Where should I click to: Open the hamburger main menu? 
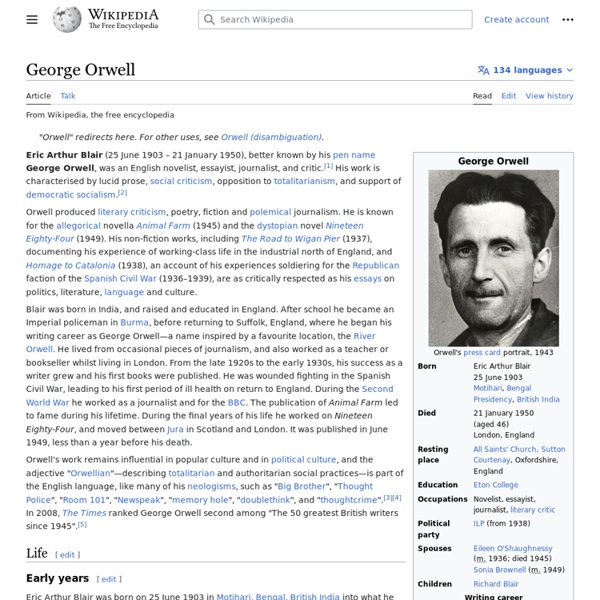32,20
